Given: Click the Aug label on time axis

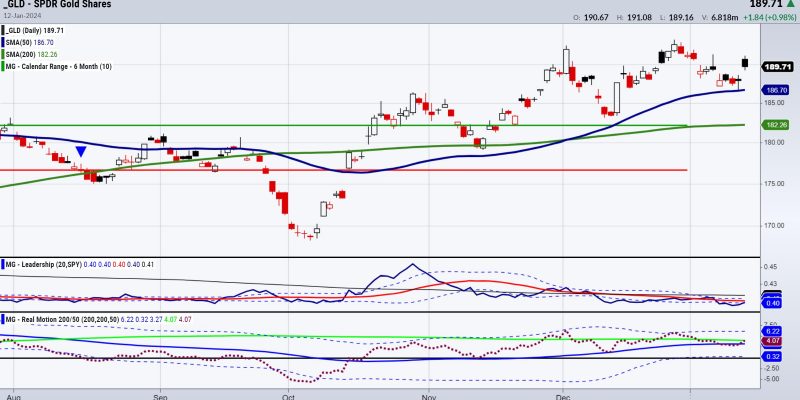Looking at the screenshot, I should coord(14,396).
